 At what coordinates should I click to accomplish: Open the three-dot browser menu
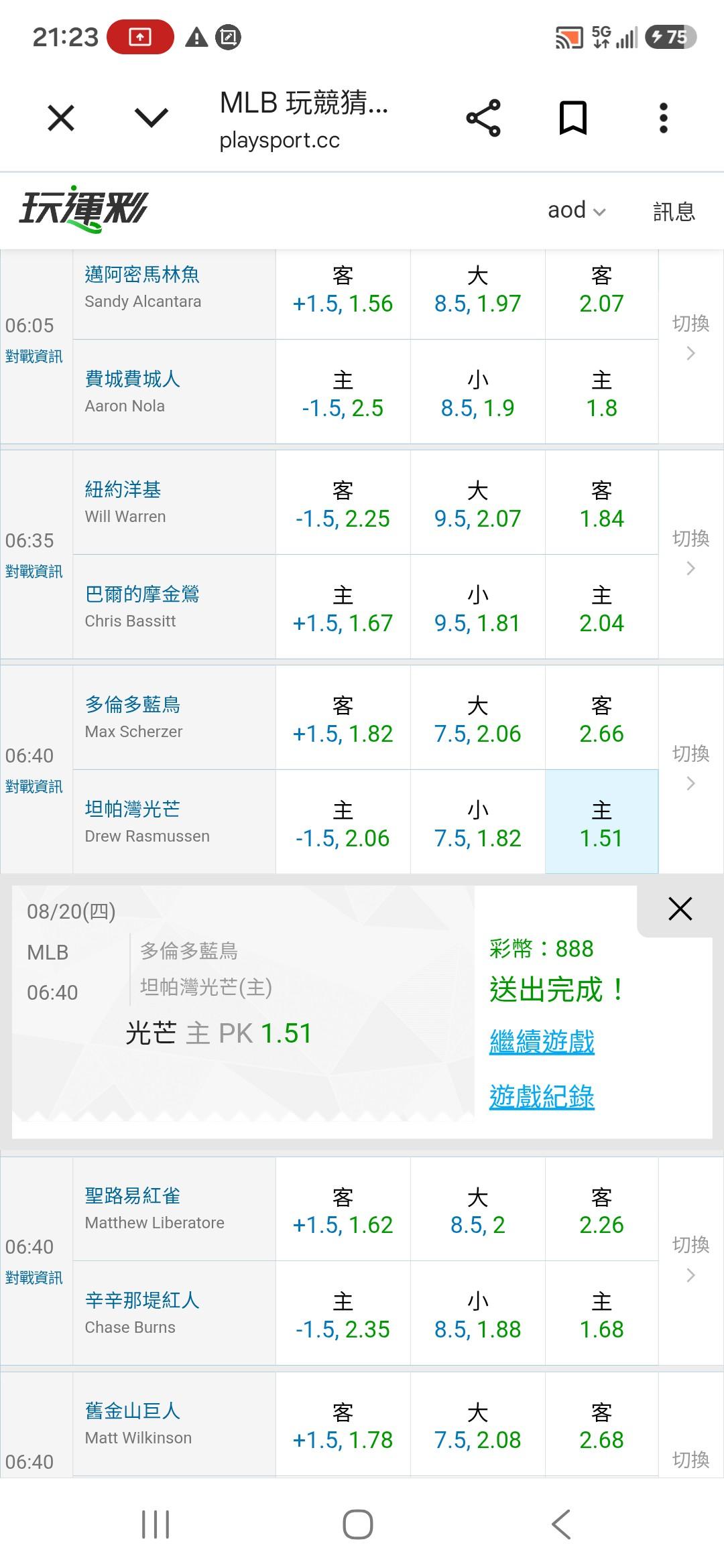point(663,119)
